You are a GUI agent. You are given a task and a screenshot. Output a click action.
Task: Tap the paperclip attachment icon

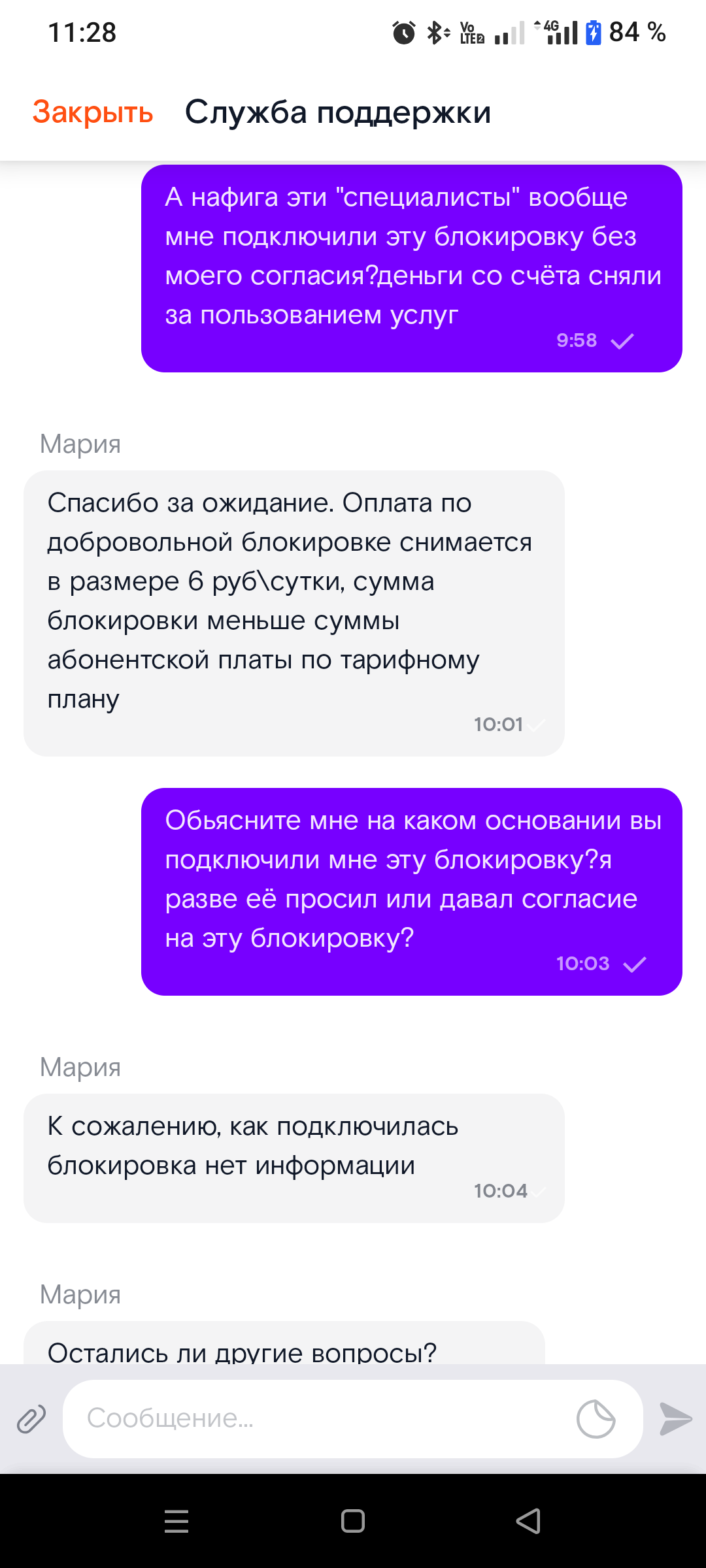coord(31,1419)
